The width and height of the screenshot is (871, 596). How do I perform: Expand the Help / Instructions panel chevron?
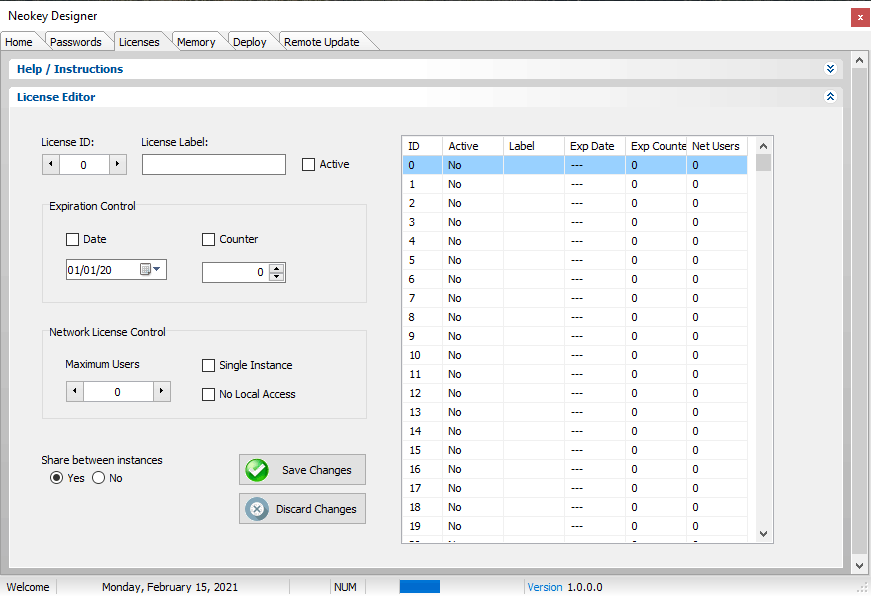click(x=830, y=69)
